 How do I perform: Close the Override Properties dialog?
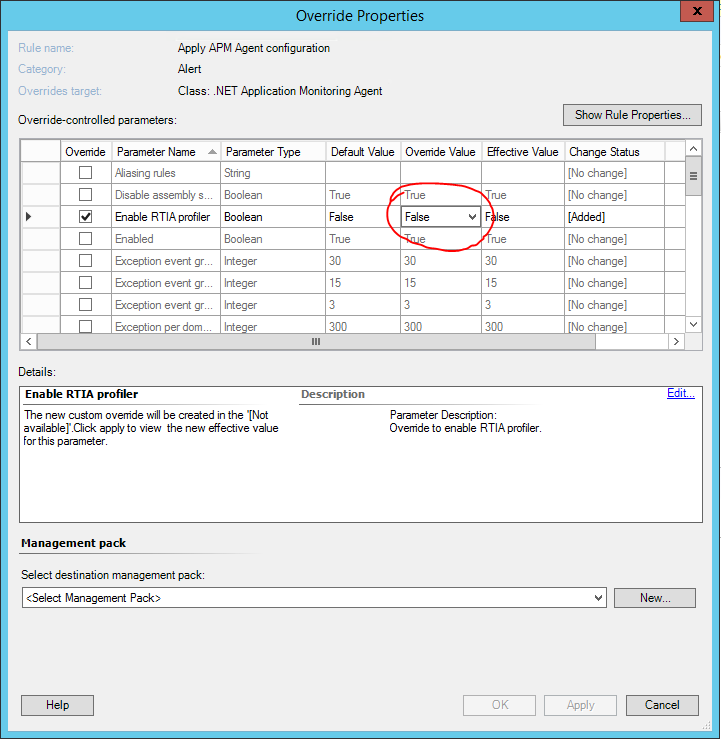tap(697, 11)
